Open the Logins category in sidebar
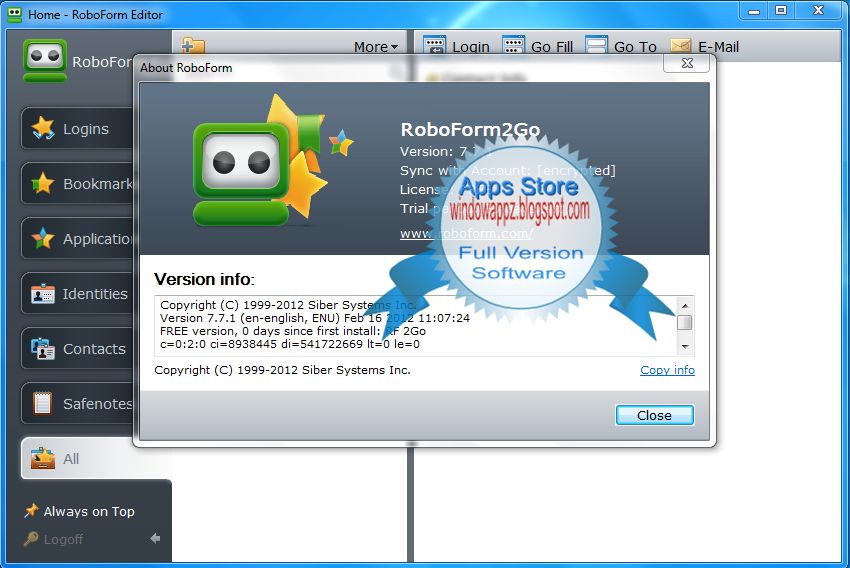850x568 pixels. tap(77, 128)
